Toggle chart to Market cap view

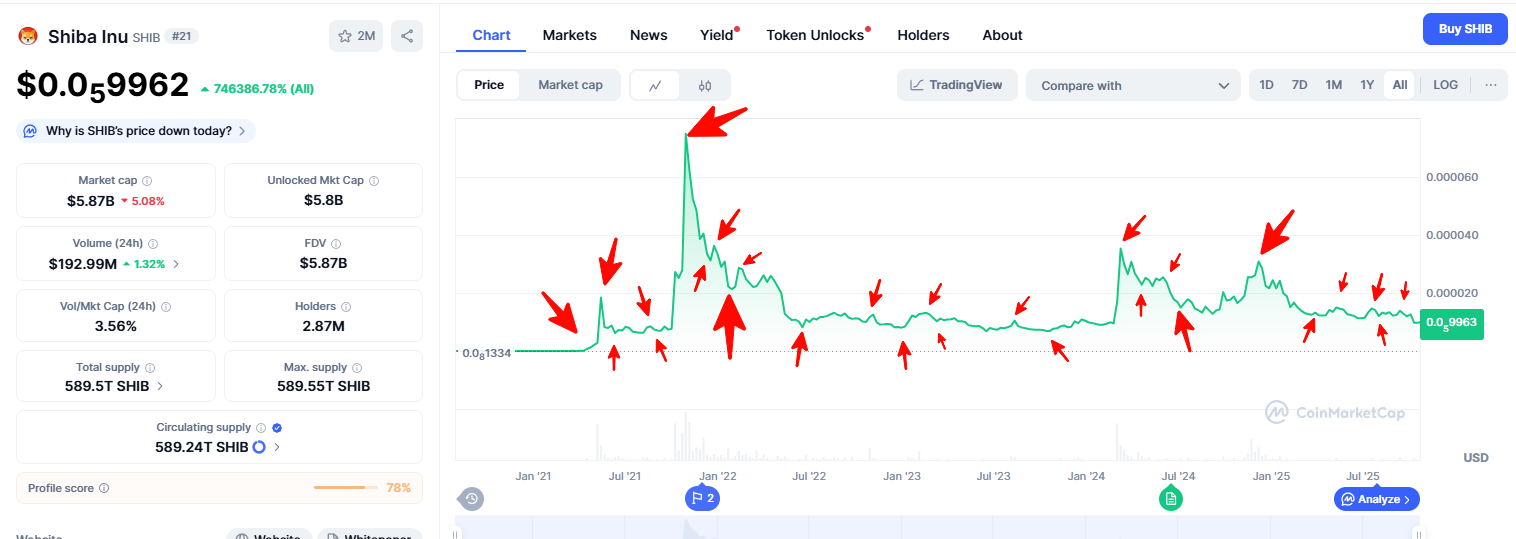(570, 85)
